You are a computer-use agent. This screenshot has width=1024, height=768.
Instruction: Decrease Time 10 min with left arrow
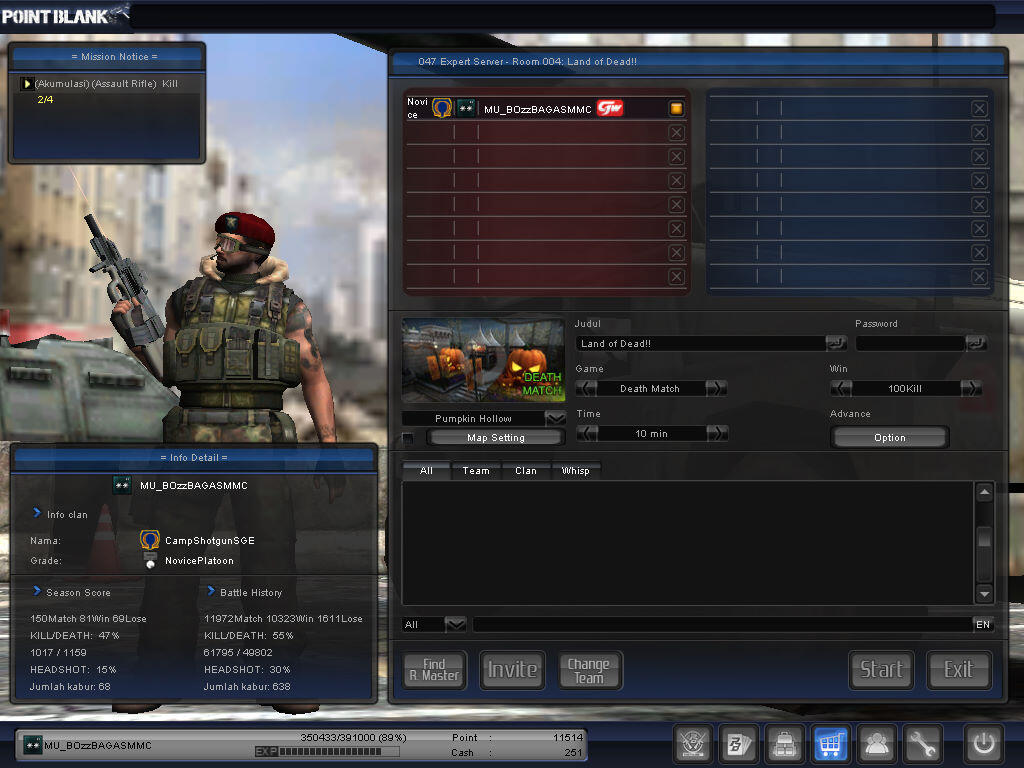[x=587, y=434]
